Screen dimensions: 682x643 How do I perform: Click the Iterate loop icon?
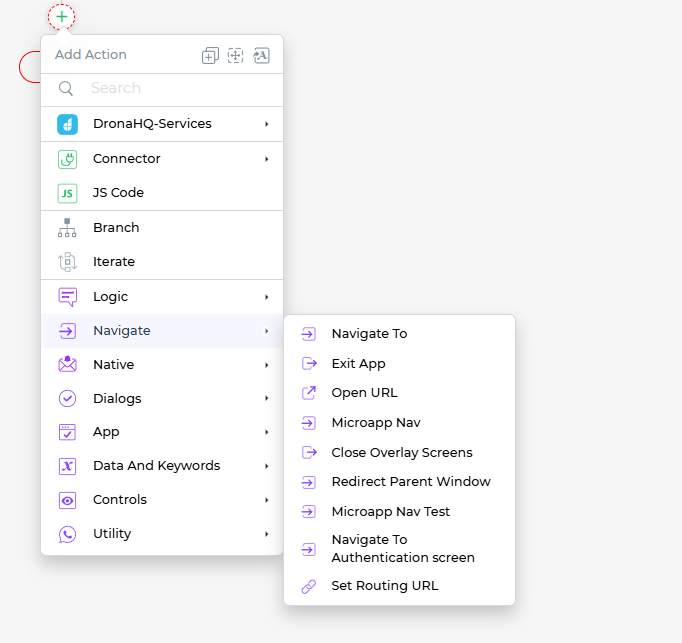(67, 262)
